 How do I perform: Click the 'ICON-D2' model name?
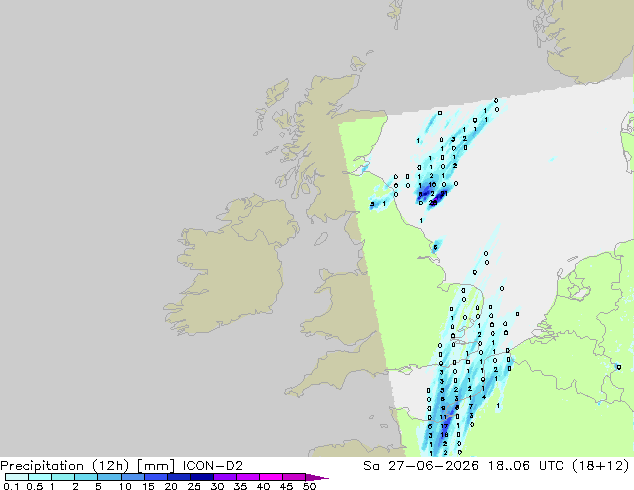coord(213,466)
